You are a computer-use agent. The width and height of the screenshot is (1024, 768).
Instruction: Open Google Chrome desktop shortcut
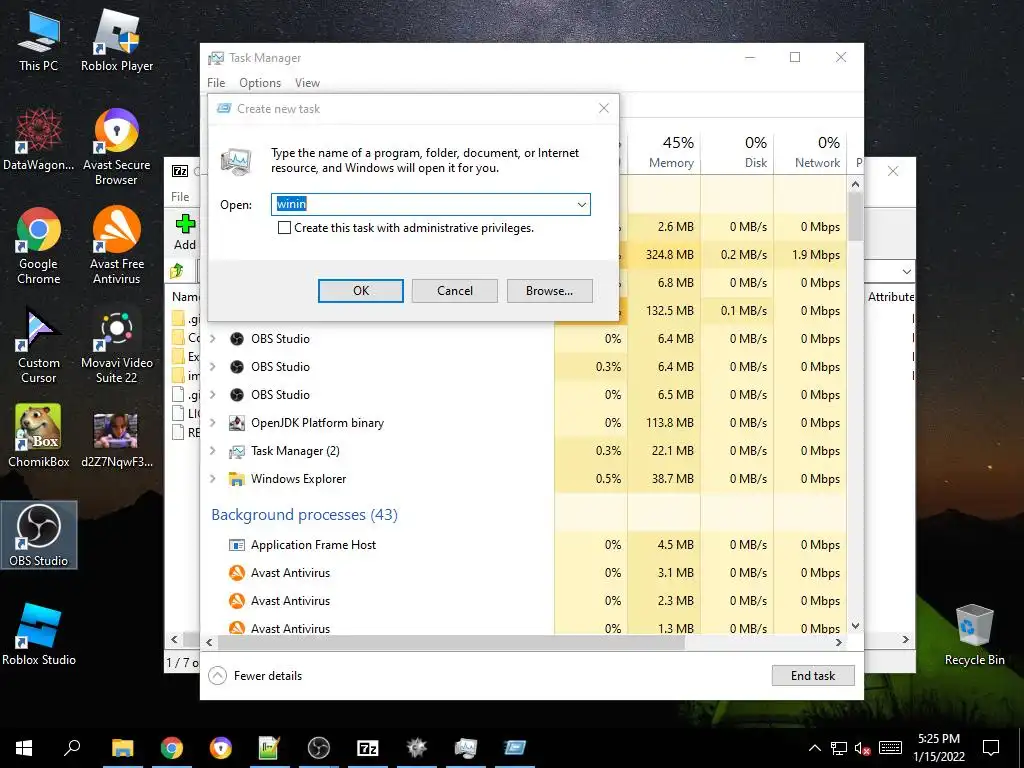click(39, 247)
